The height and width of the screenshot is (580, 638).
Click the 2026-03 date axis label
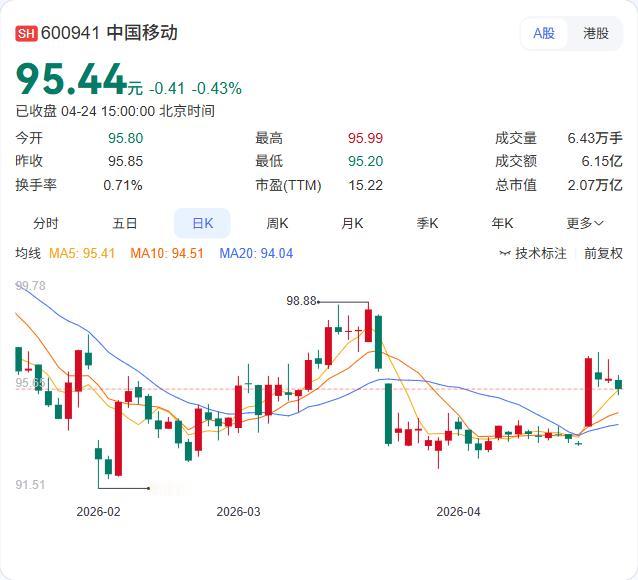(x=238, y=512)
